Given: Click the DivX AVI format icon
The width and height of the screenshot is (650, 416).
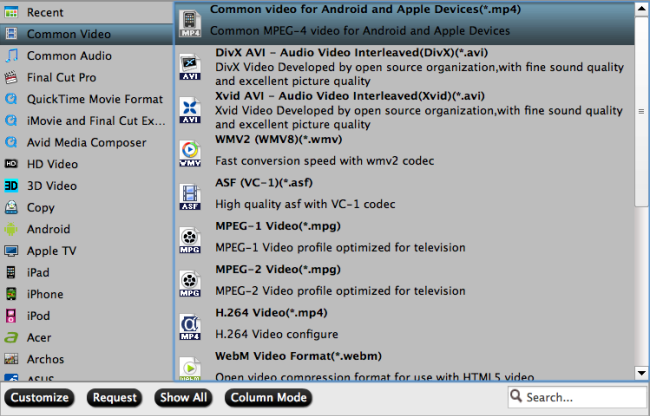Looking at the screenshot, I should tap(190, 67).
